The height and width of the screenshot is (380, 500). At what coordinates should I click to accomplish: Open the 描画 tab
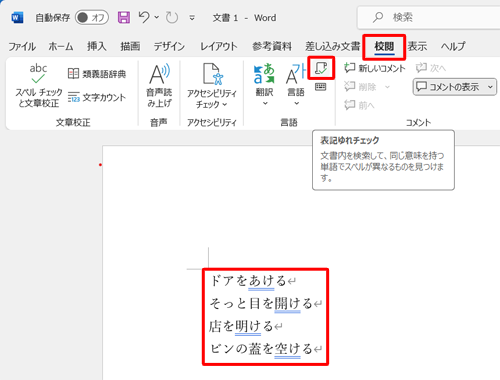pos(130,46)
